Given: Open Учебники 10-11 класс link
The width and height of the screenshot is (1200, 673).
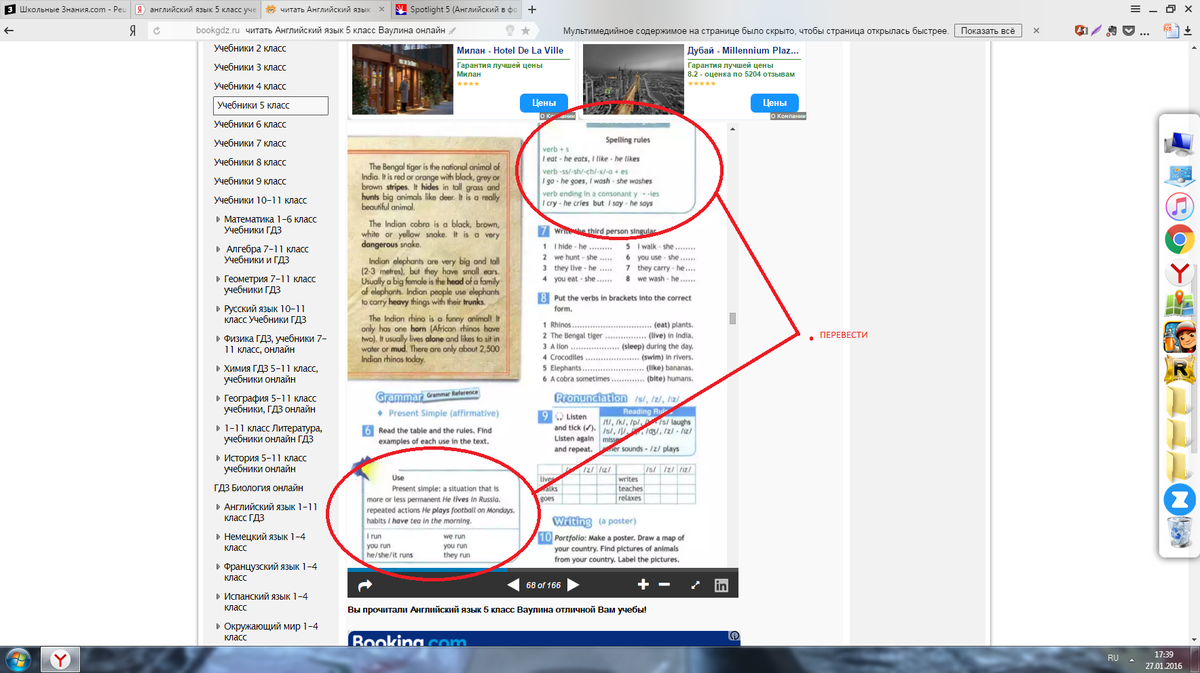Looking at the screenshot, I should tap(260, 200).
